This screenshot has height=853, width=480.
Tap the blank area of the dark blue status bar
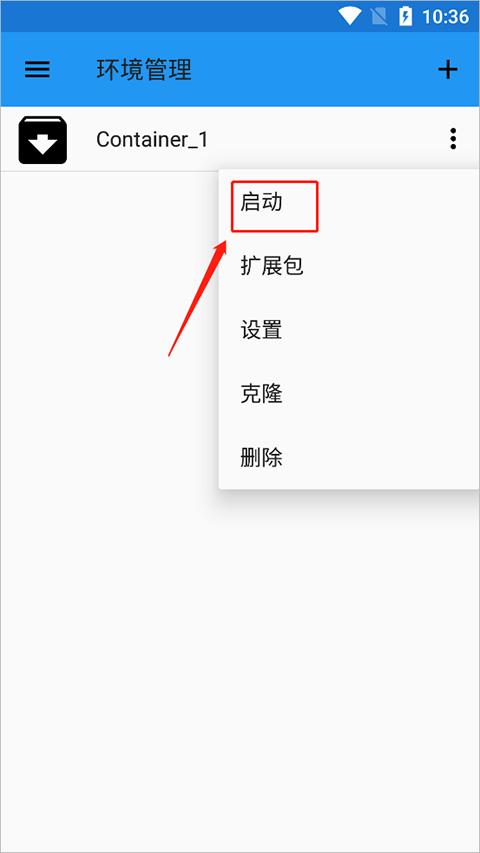(x=163, y=16)
